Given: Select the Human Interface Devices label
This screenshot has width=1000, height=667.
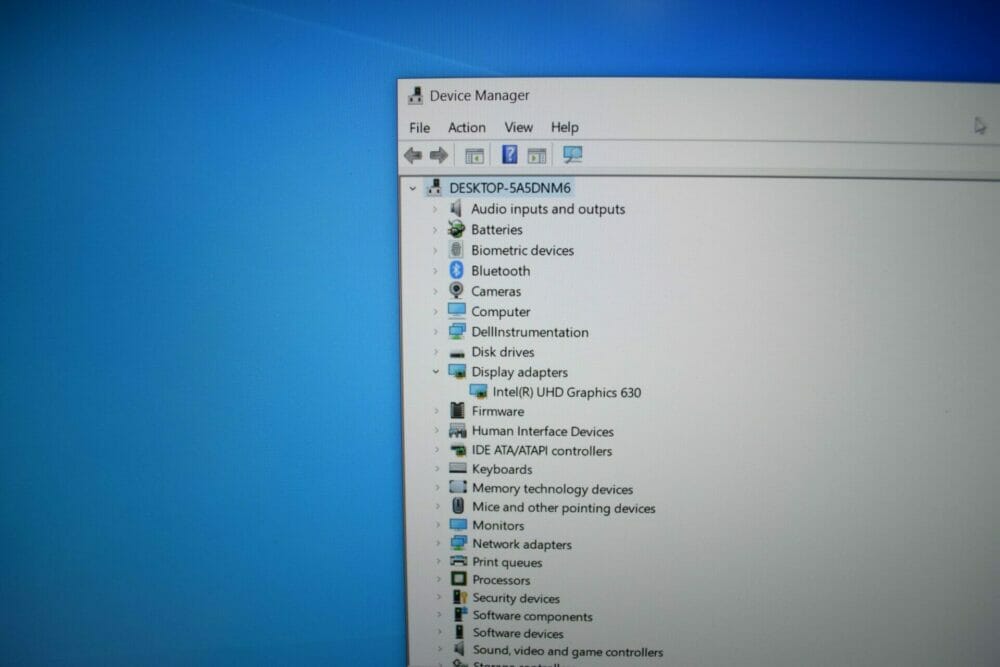Looking at the screenshot, I should click(543, 432).
